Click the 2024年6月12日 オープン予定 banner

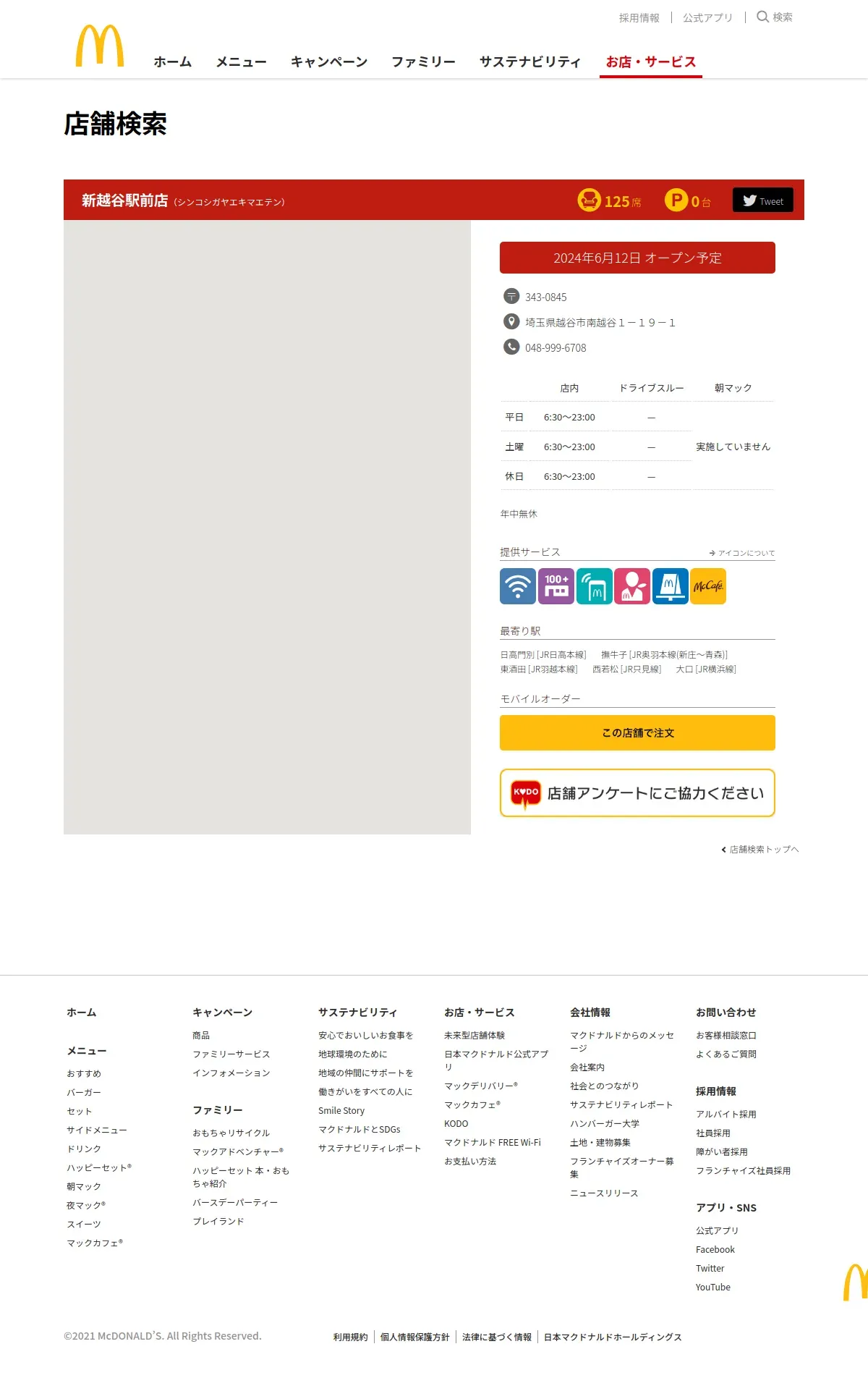pyautogui.click(x=637, y=258)
